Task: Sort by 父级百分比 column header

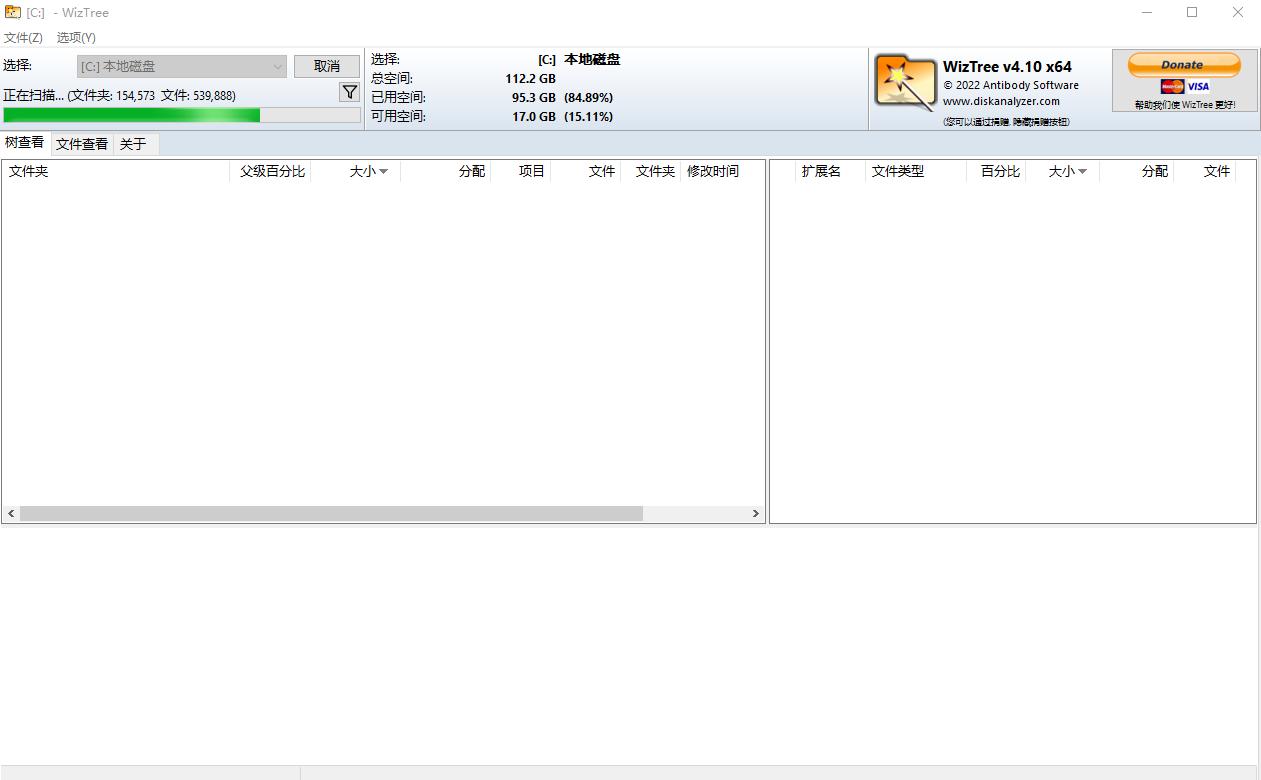Action: [271, 171]
